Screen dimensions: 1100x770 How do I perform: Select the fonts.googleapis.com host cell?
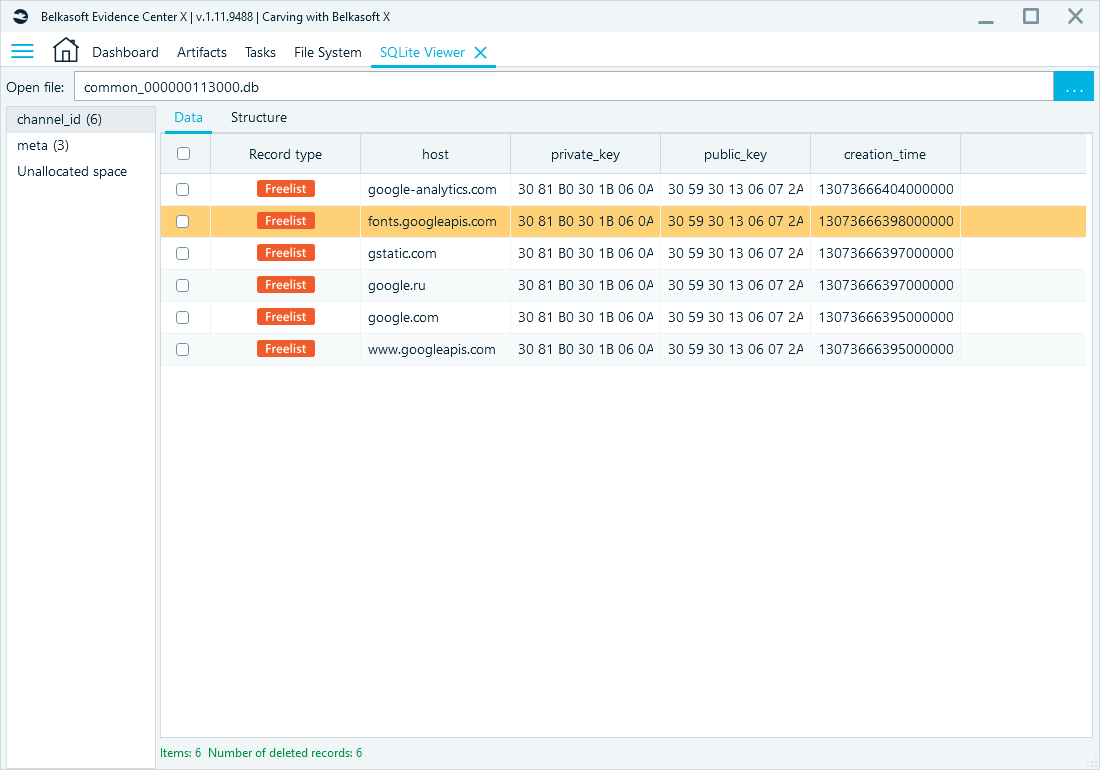point(435,222)
